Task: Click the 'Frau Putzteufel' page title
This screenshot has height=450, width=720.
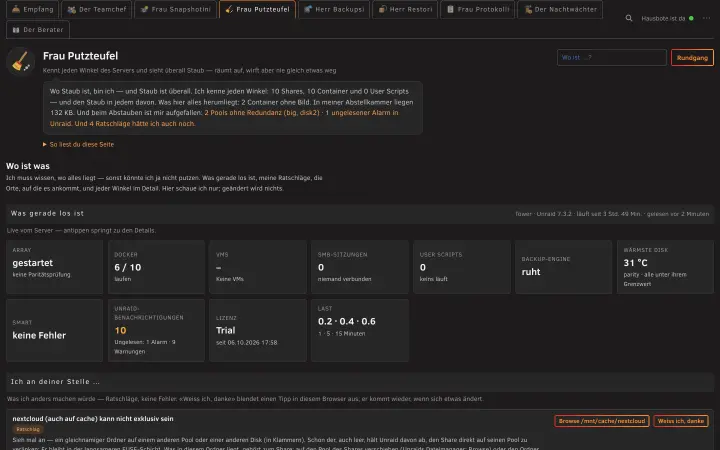Action: [x=80, y=56]
